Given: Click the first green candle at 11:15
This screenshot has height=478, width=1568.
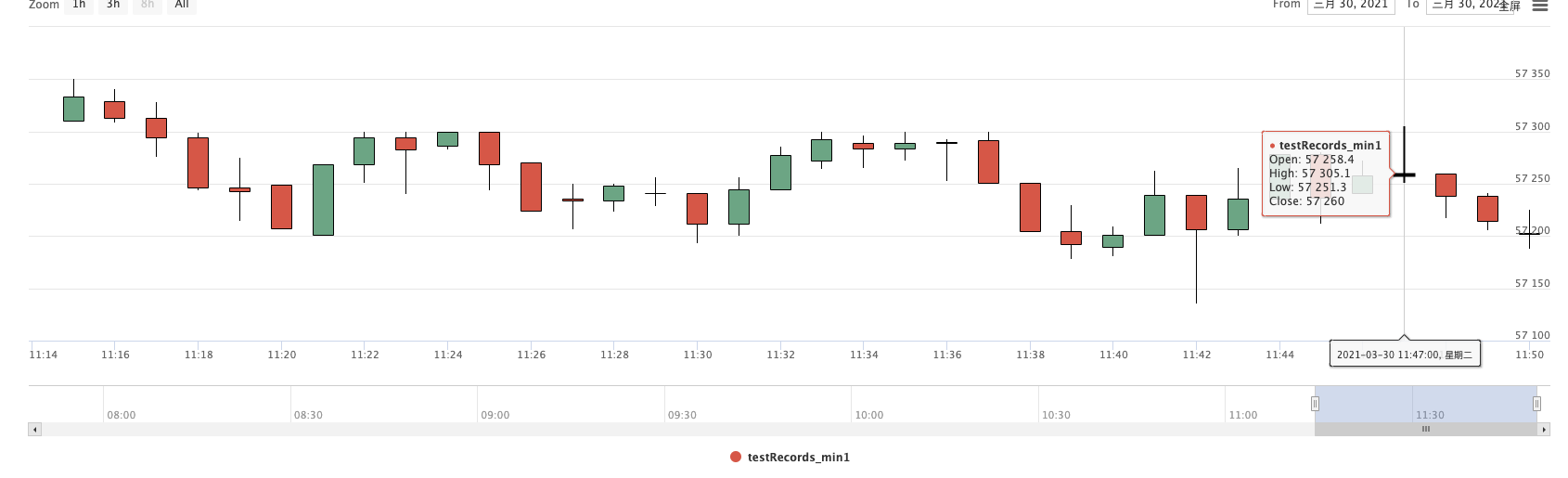Looking at the screenshot, I should 73,109.
